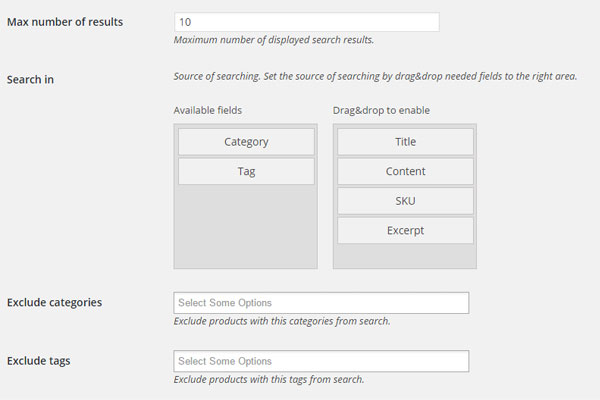This screenshot has width=600, height=400.
Task: Click the "Search in" setting label
Action: tap(30, 80)
